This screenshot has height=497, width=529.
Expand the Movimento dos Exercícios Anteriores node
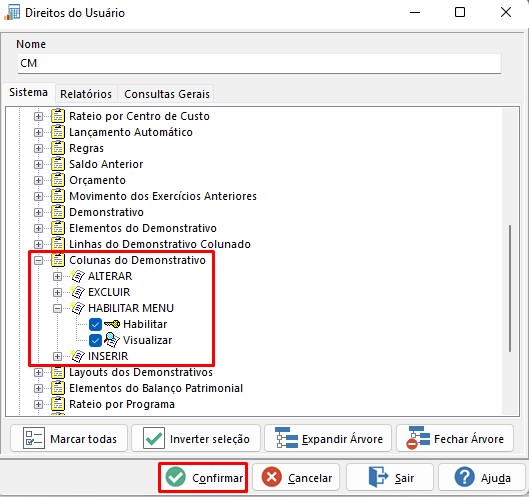click(x=38, y=196)
